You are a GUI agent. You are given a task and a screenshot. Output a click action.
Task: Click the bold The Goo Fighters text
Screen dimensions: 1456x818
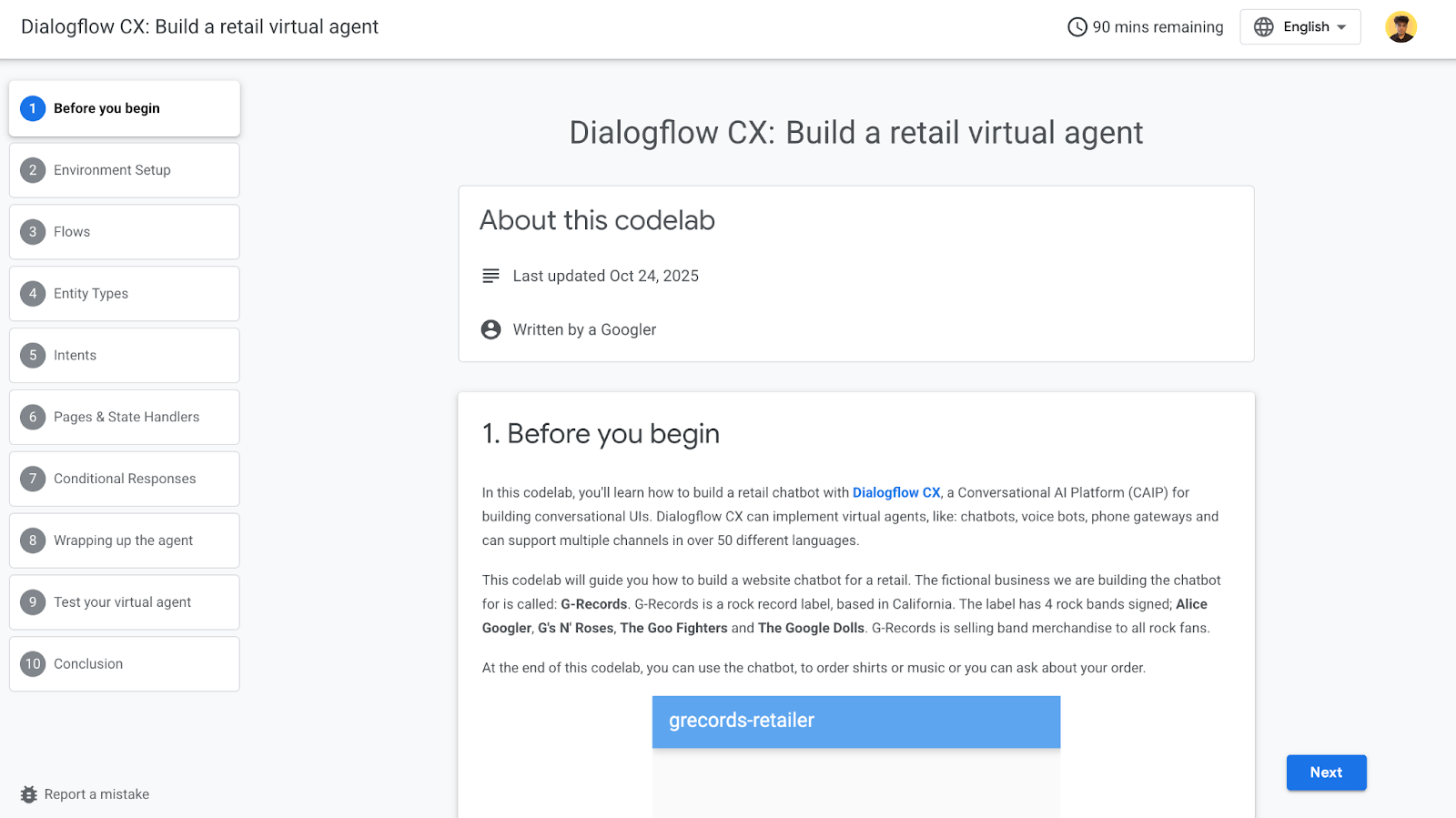pos(673,628)
